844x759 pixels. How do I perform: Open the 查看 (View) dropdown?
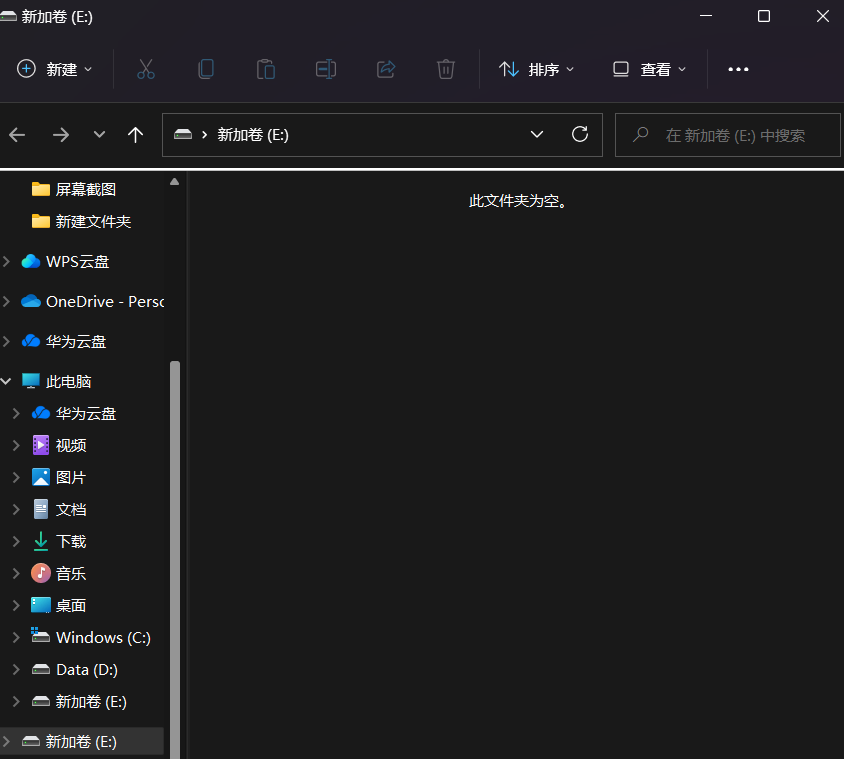coord(650,69)
